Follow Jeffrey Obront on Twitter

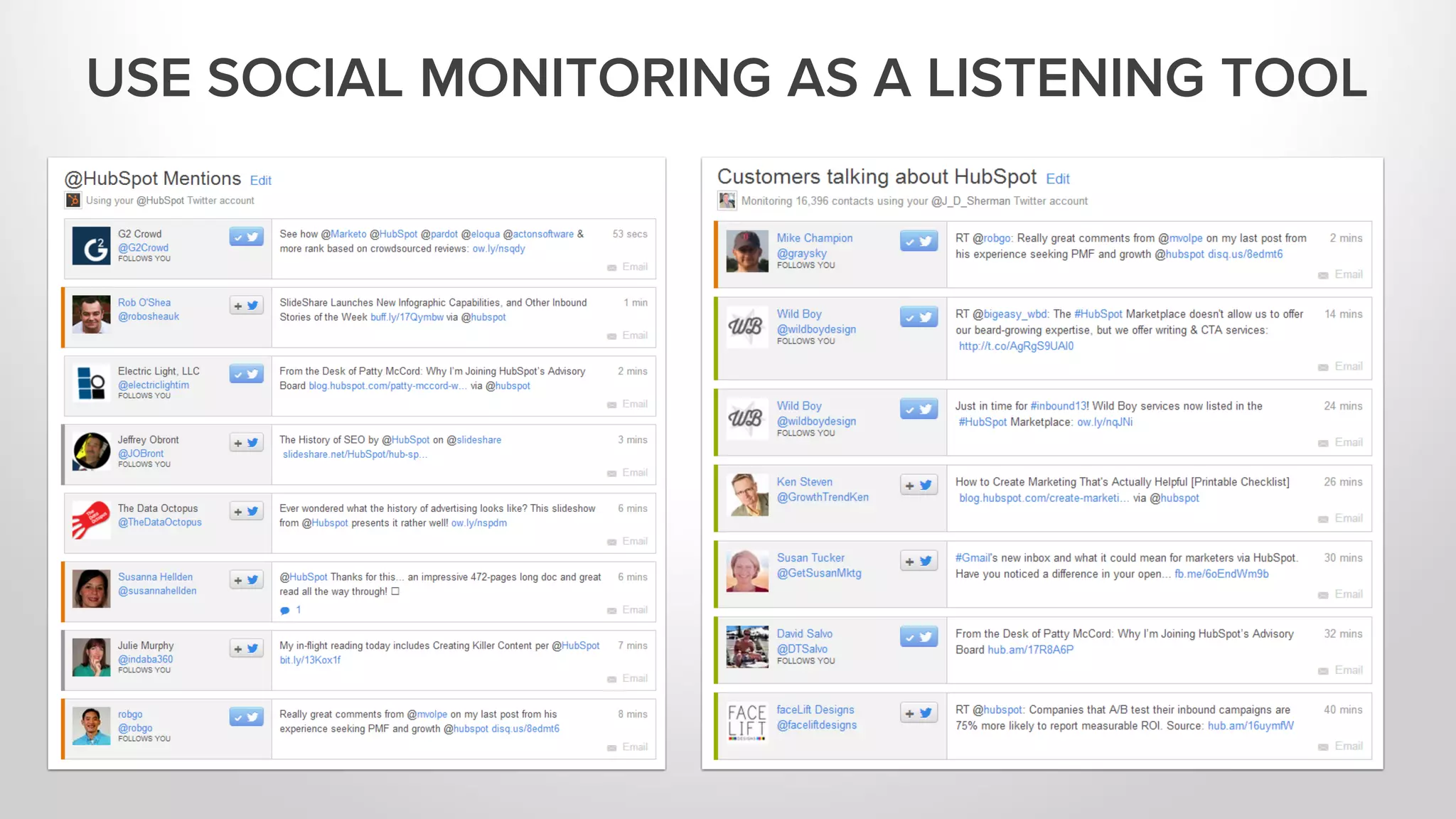[x=246, y=443]
